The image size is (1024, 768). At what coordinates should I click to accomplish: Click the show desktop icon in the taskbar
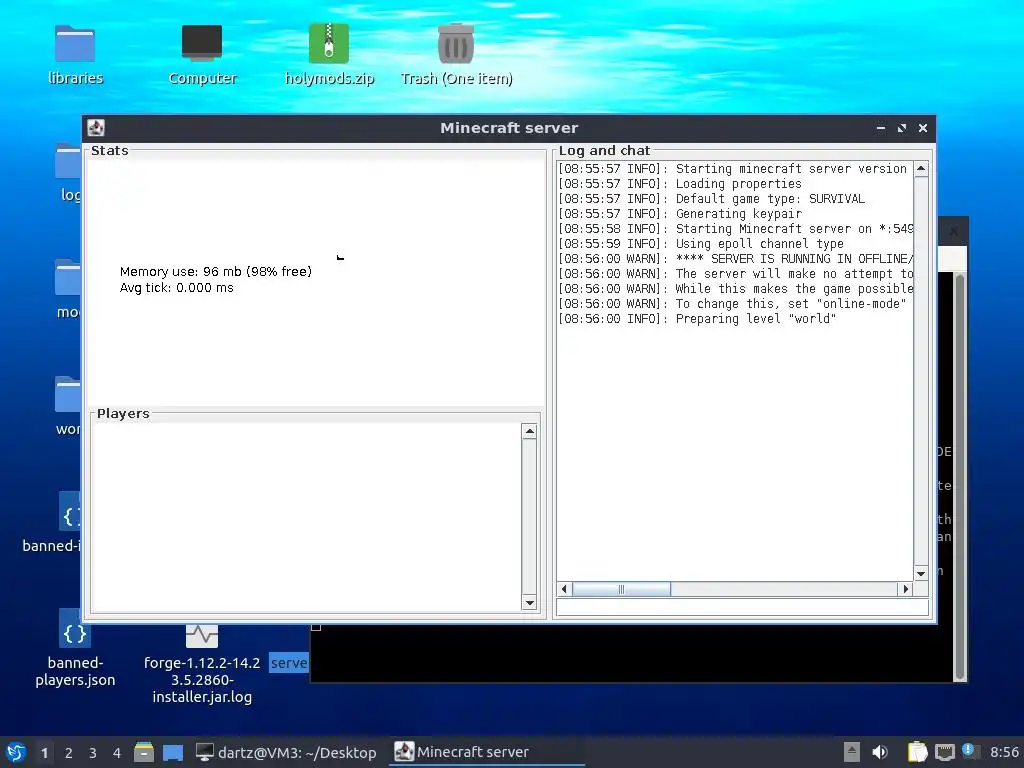coord(172,752)
